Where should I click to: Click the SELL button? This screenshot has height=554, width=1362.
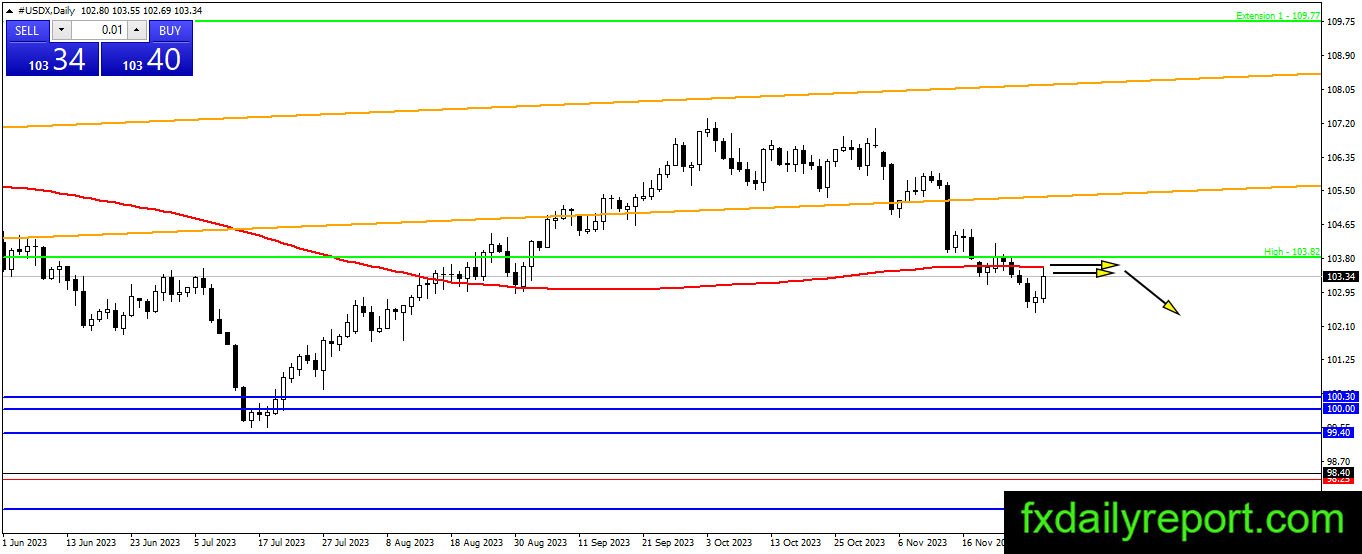coord(27,30)
